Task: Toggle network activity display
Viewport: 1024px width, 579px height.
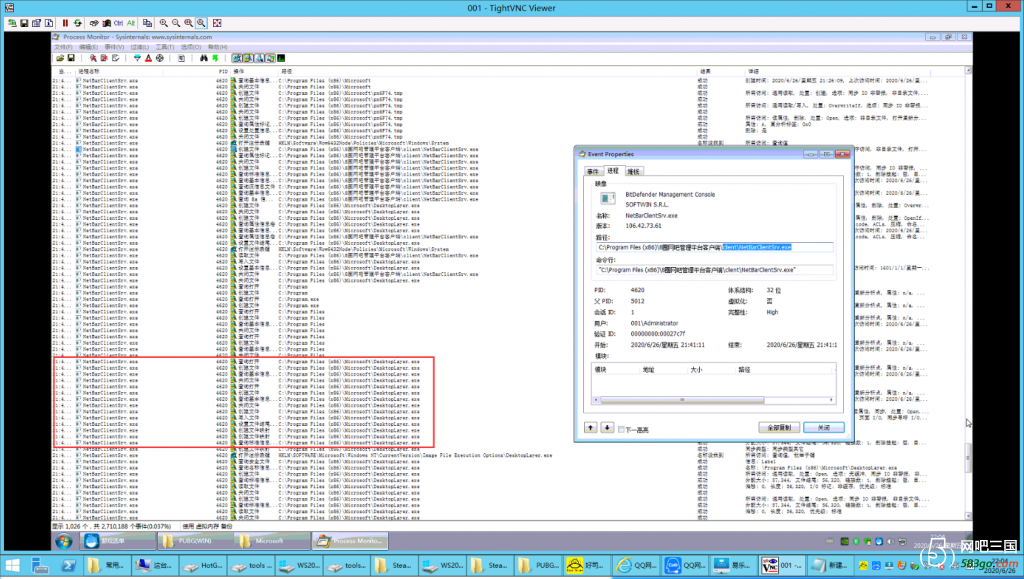Action: point(259,58)
